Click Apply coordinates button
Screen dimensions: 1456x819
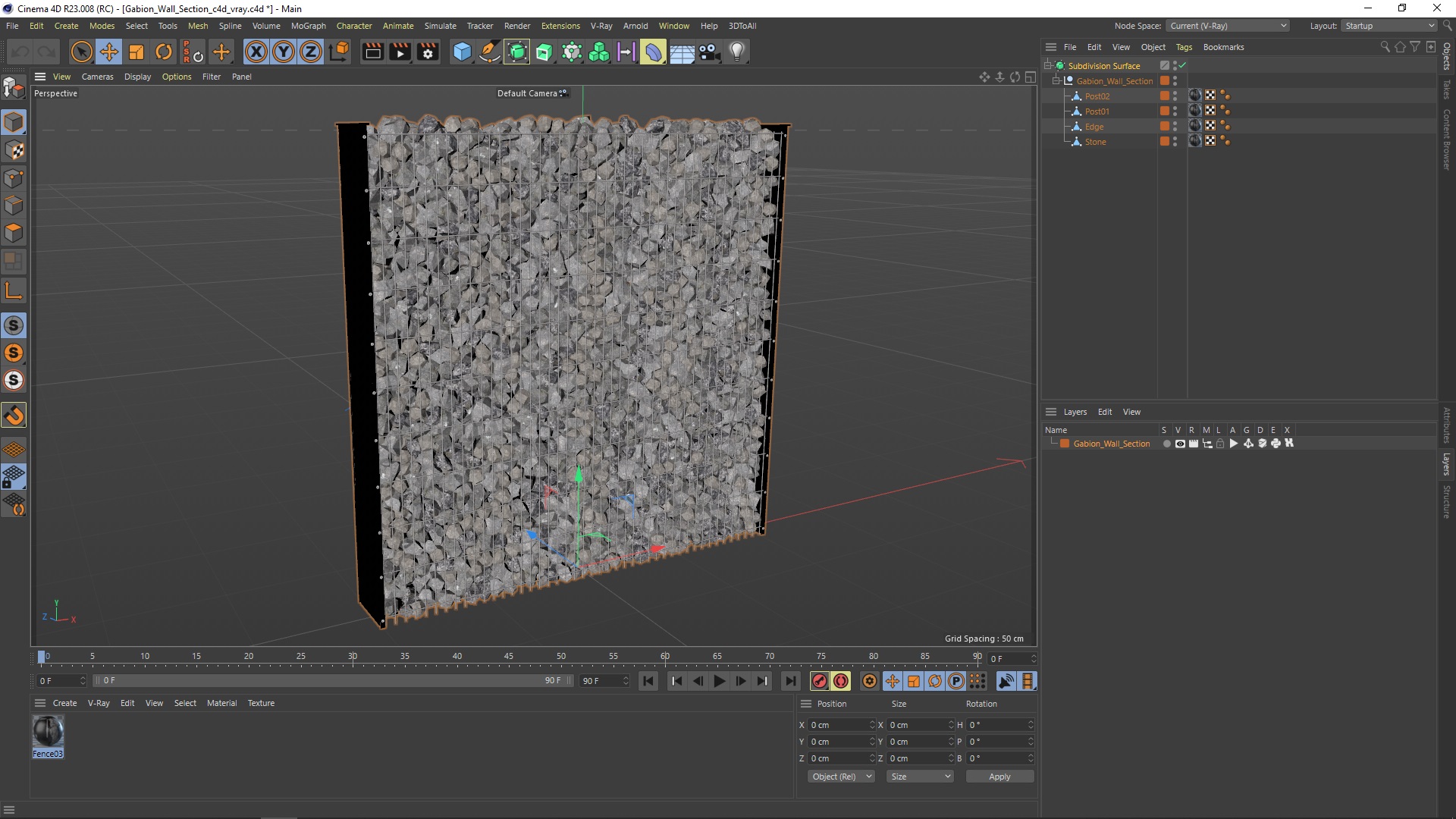(x=999, y=777)
